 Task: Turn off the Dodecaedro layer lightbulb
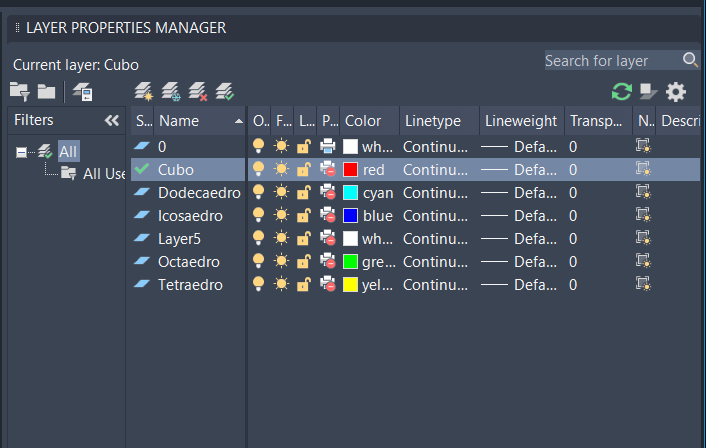(259, 192)
